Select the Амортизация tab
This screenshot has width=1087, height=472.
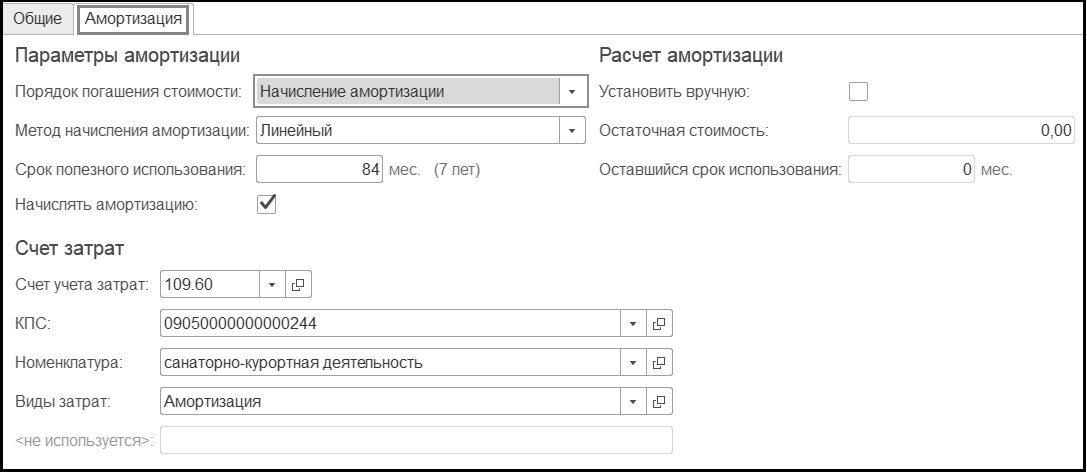coord(134,19)
